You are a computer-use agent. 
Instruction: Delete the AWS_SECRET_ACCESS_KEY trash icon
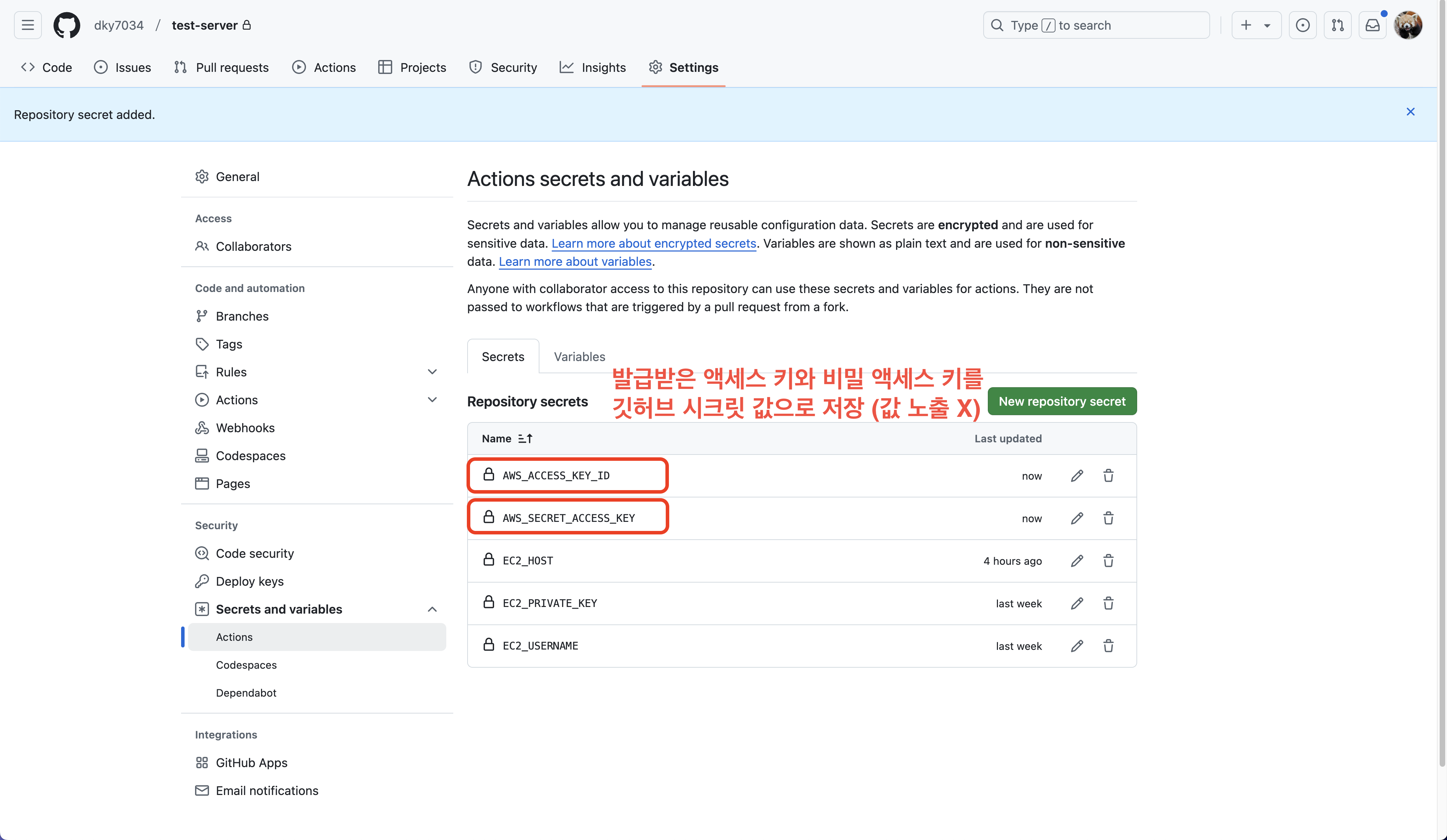click(1108, 518)
